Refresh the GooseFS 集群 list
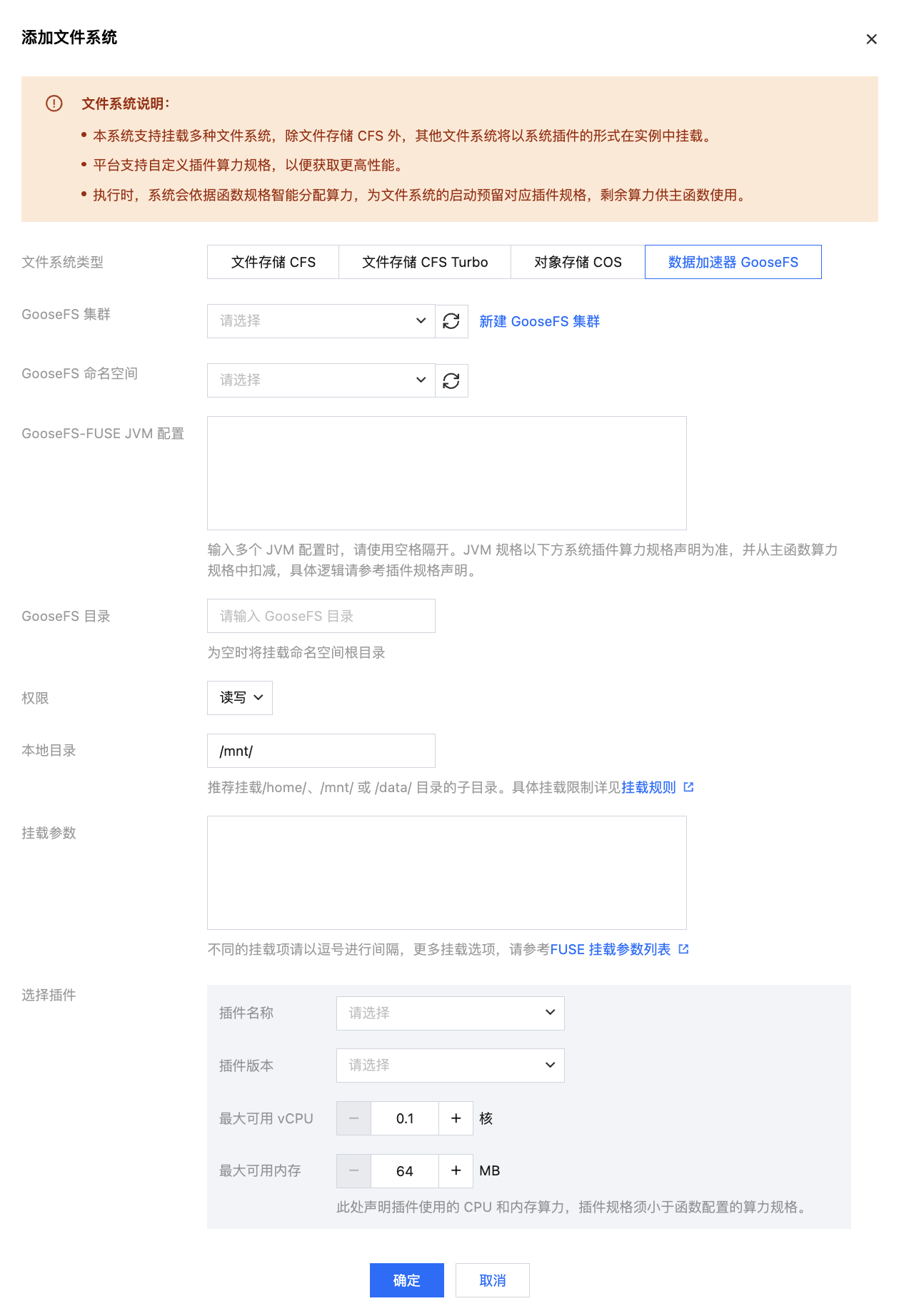Screen dimensions: 904x1316 [451, 321]
